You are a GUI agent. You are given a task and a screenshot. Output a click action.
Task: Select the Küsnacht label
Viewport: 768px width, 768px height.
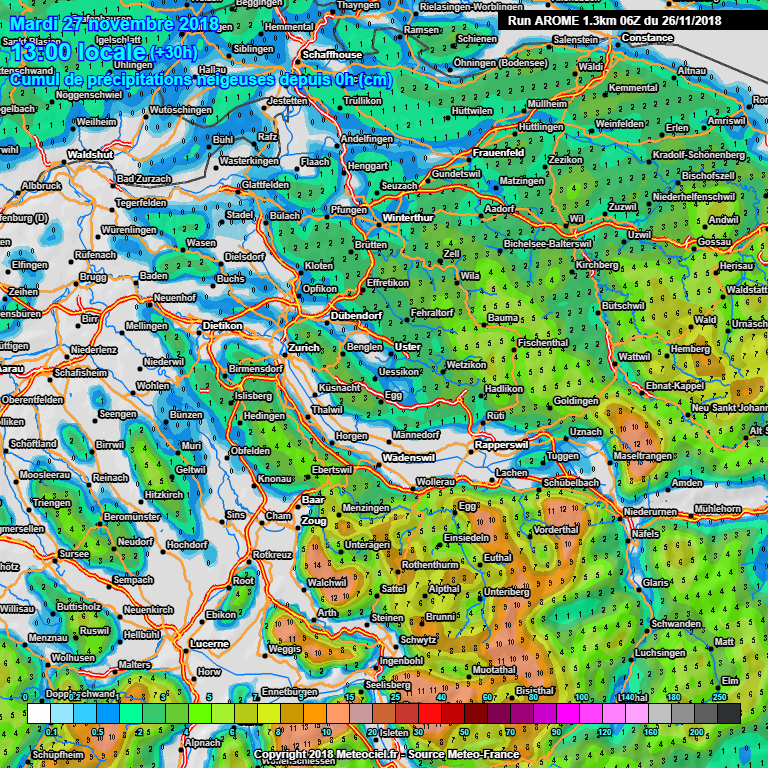click(x=339, y=388)
